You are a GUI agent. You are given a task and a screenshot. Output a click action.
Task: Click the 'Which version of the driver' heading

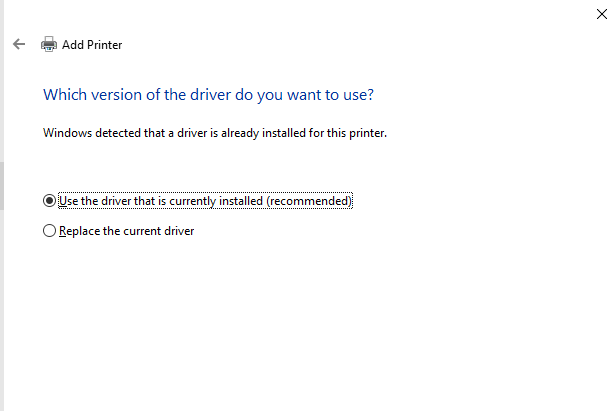tap(208, 95)
